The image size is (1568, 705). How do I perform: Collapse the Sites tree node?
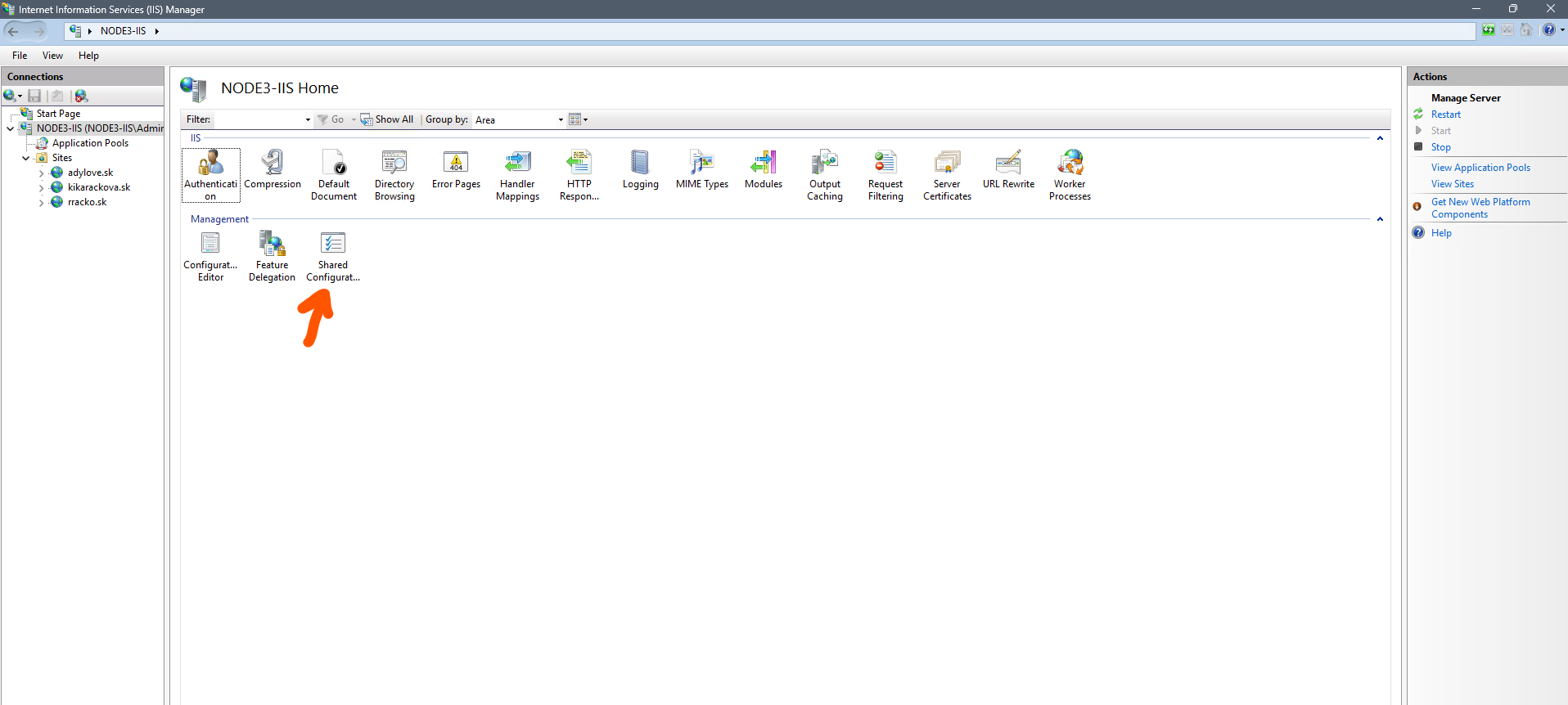(26, 159)
